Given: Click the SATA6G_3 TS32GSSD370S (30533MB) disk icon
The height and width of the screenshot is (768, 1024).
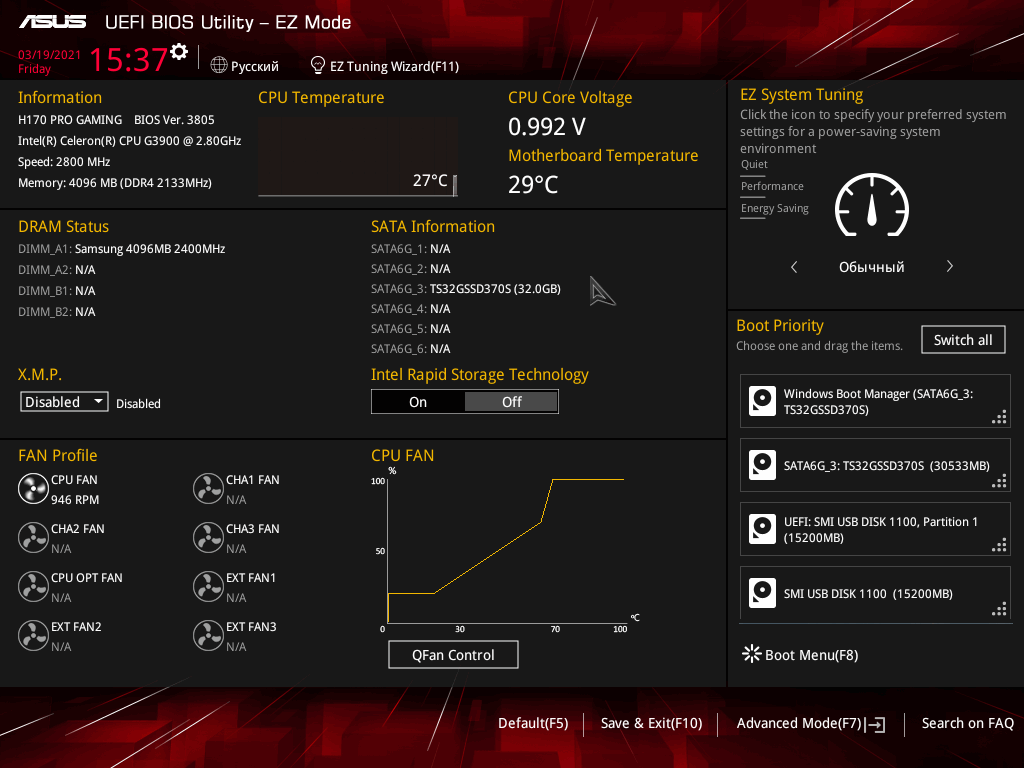Looking at the screenshot, I should click(x=762, y=465).
